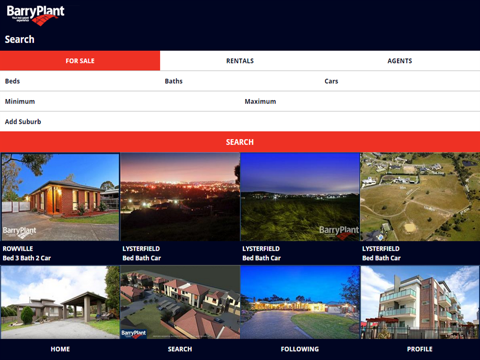Screen dimensions: 480x360
Task: Open the Beds dropdown
Action: 80,81
